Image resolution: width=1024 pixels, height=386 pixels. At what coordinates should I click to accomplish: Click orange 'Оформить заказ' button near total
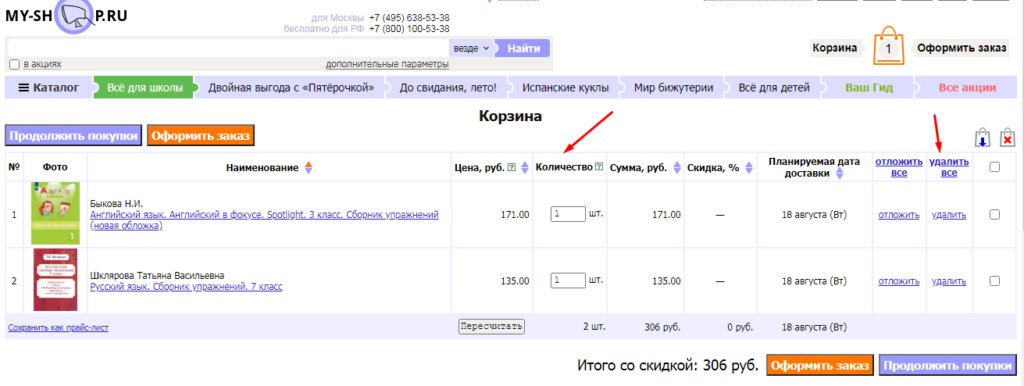pos(820,365)
